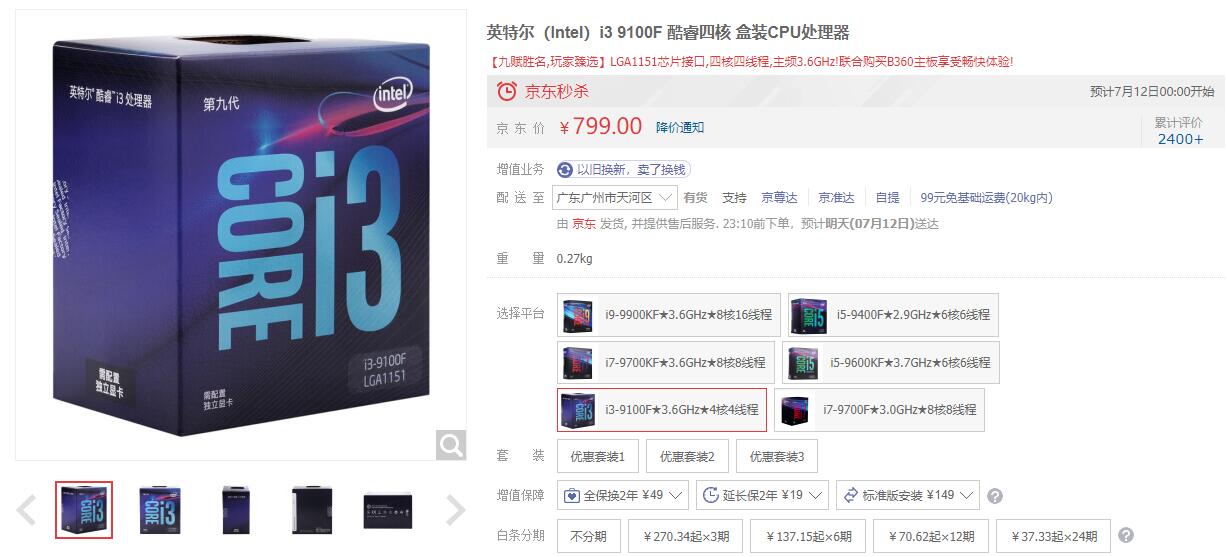Click the magnifier zoom icon on product image

click(451, 444)
